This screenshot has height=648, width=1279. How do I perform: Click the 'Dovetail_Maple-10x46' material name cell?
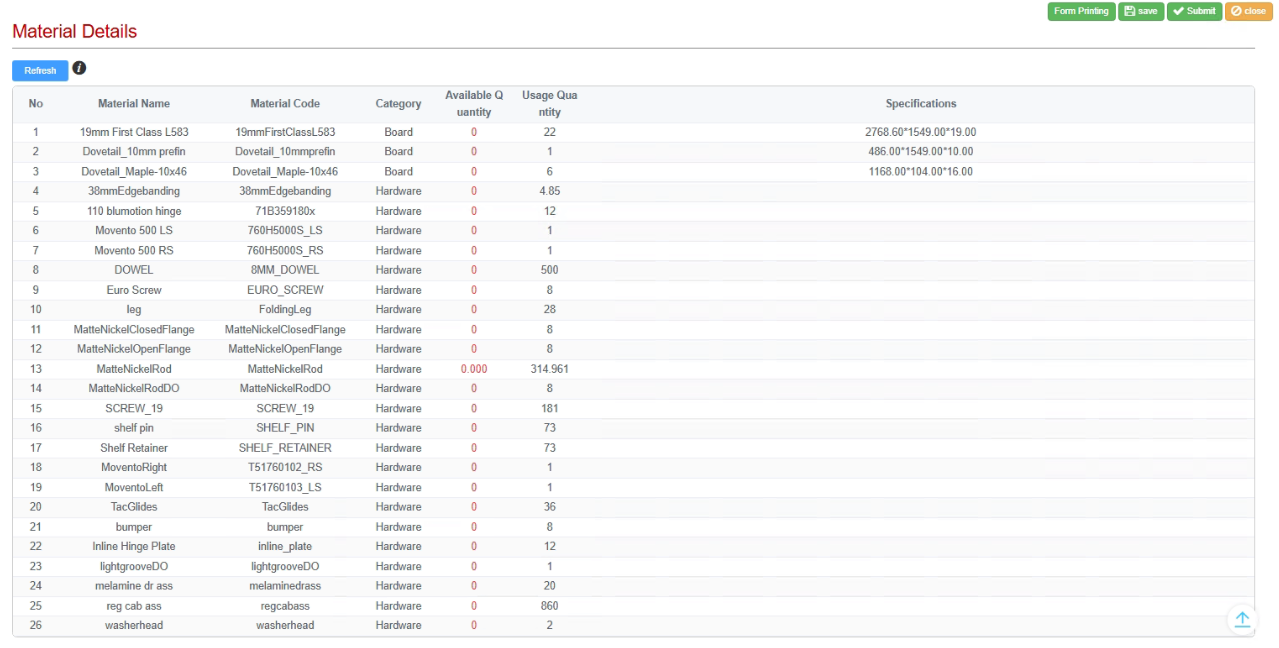click(134, 172)
